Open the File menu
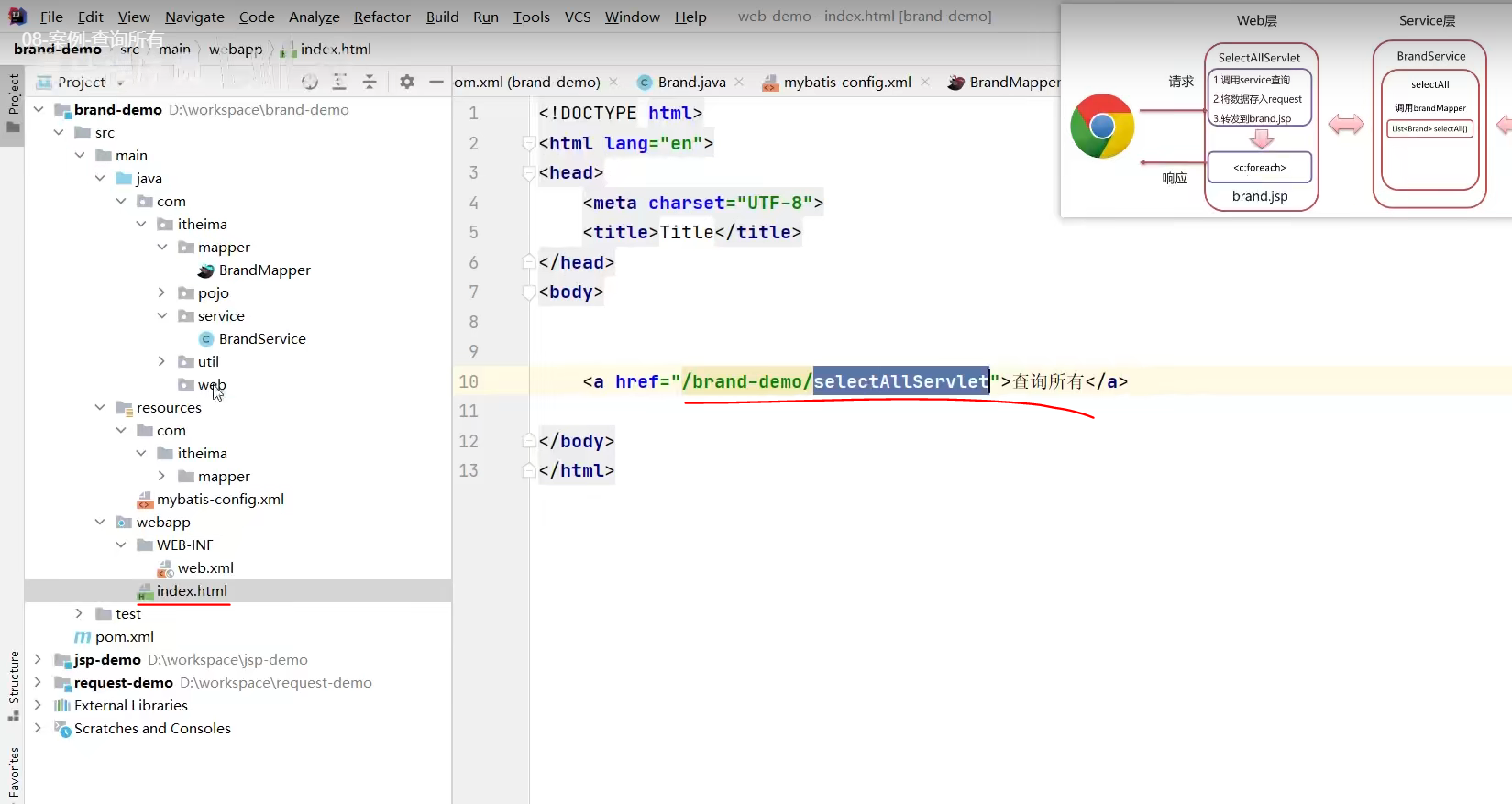 tap(51, 17)
